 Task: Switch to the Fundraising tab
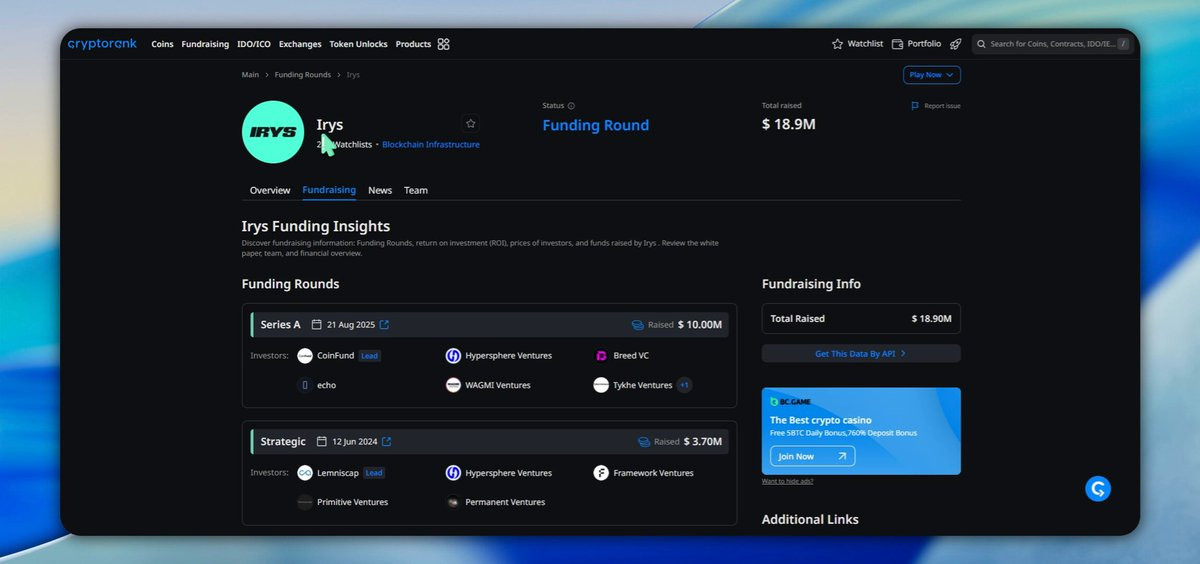(x=329, y=190)
